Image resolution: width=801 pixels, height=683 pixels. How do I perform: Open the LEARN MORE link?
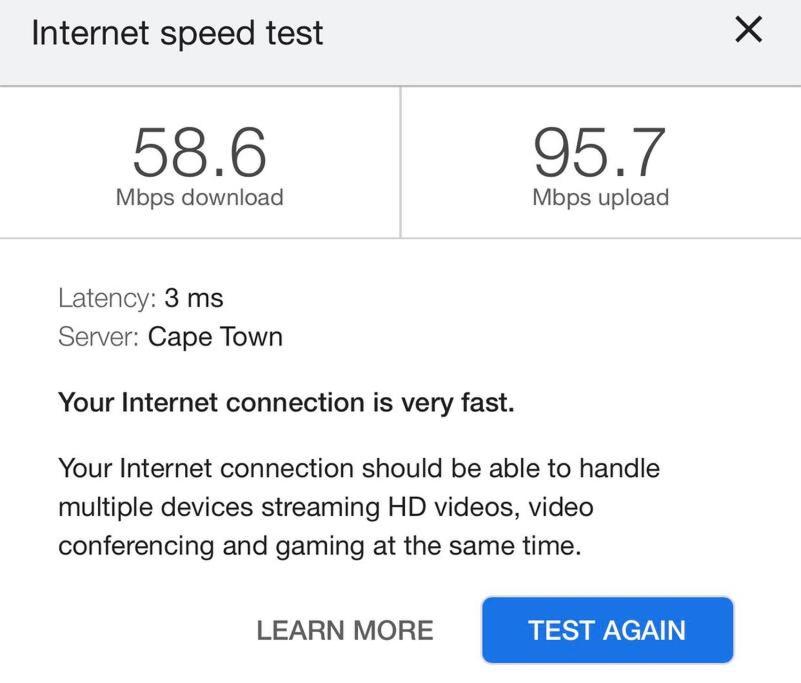[345, 631]
